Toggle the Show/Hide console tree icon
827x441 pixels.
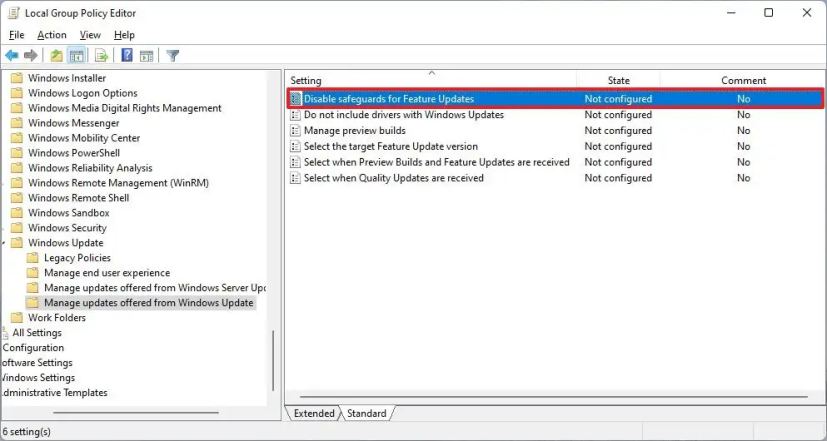pos(77,55)
